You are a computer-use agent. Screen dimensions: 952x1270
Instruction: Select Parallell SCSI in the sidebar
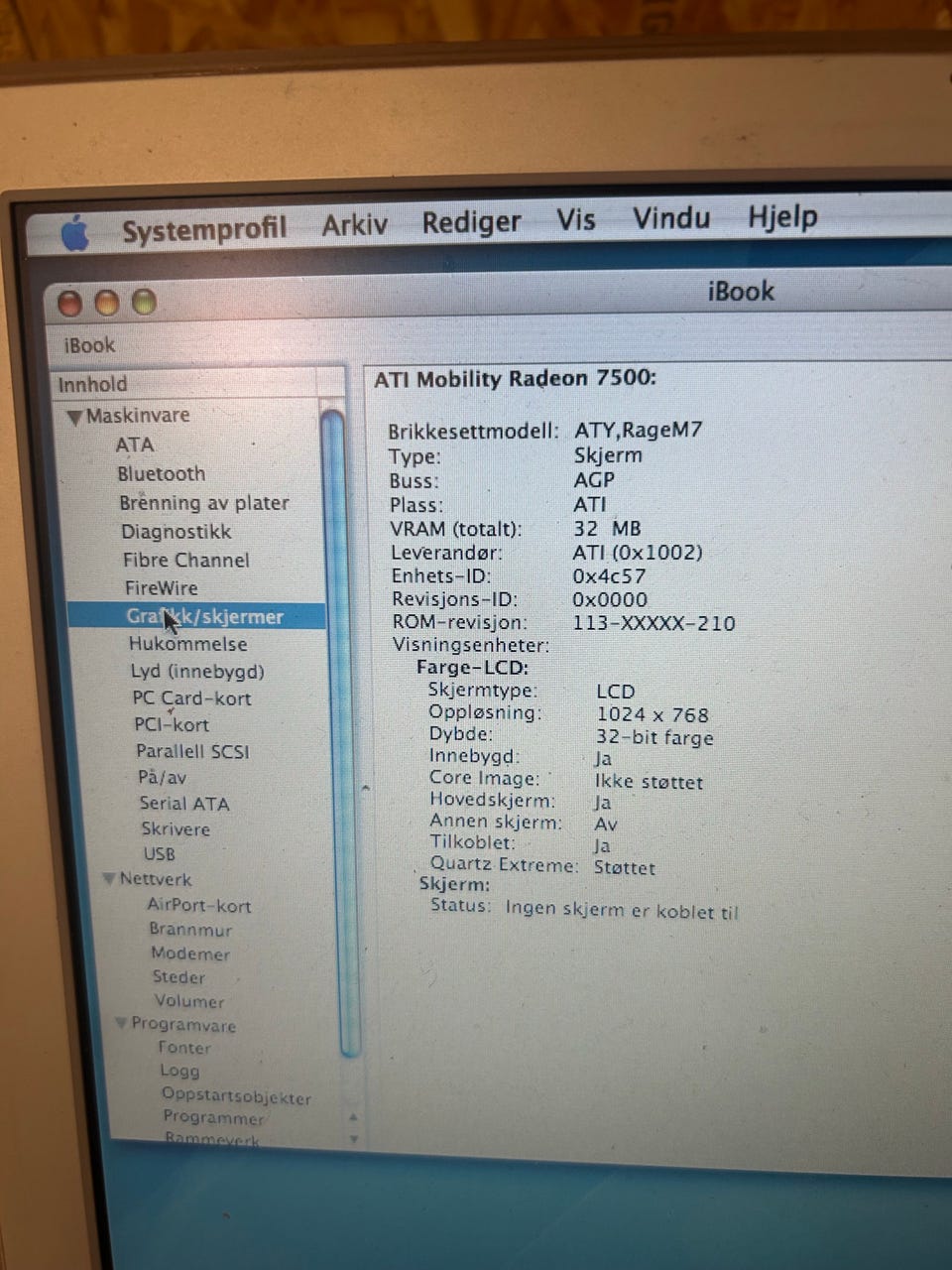click(x=192, y=751)
